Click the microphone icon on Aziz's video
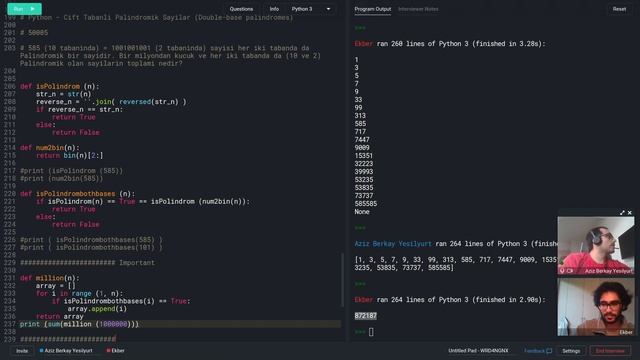This screenshot has height=360, width=640. tap(562, 271)
